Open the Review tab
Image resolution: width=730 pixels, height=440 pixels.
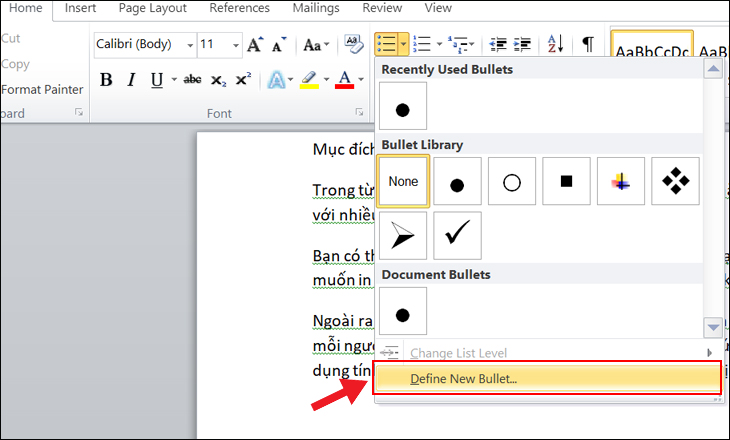382,8
